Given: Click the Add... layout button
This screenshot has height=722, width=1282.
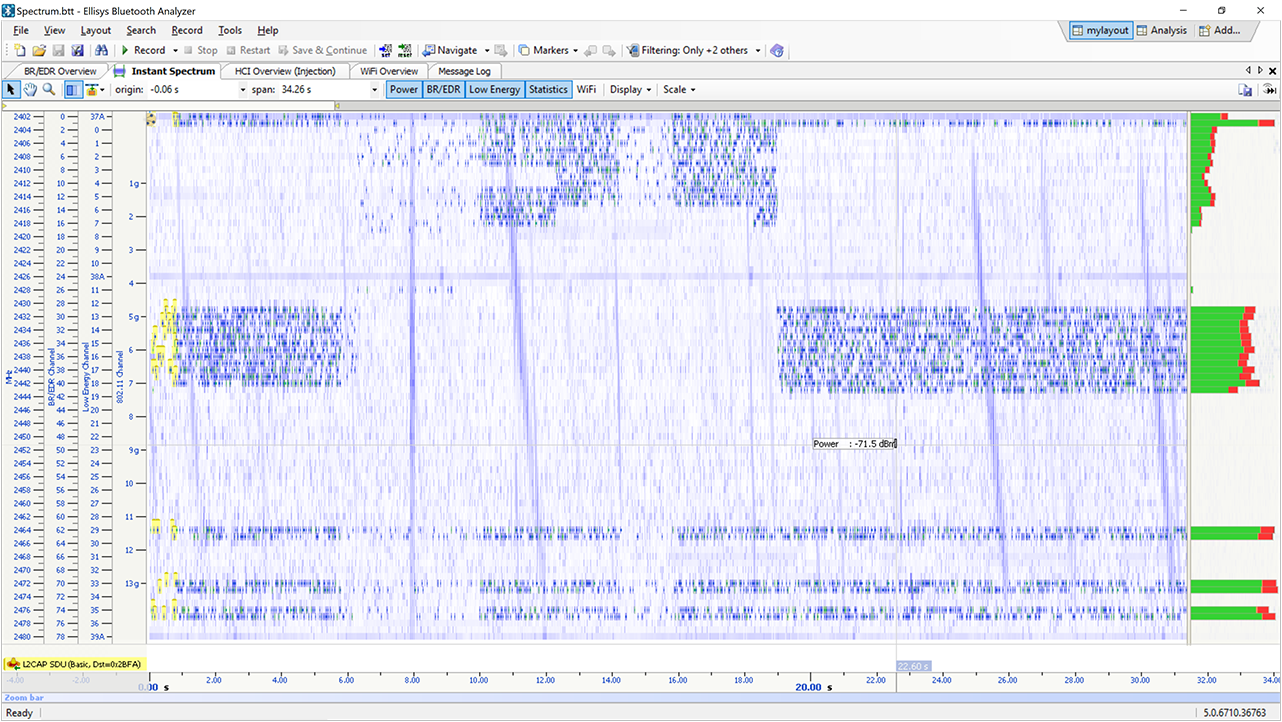Looking at the screenshot, I should (1219, 30).
